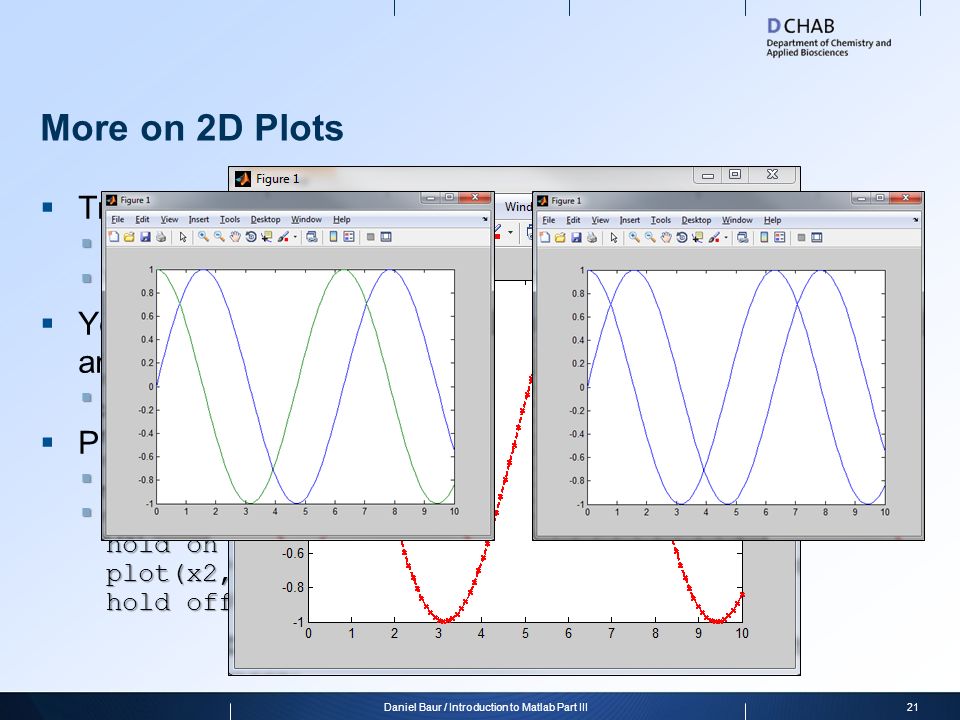Hide Plot Tools icon in right Figure window
This screenshot has width=960, height=720.
[801, 238]
